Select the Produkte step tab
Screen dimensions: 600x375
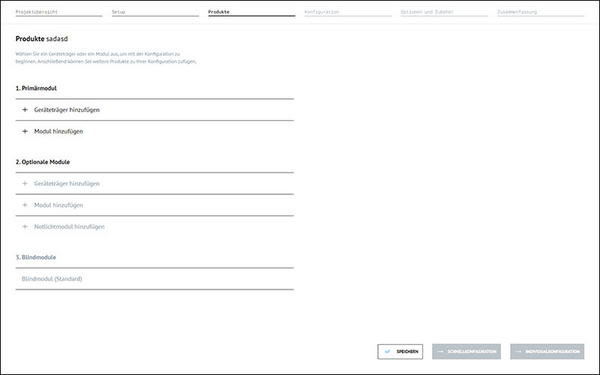pos(251,12)
